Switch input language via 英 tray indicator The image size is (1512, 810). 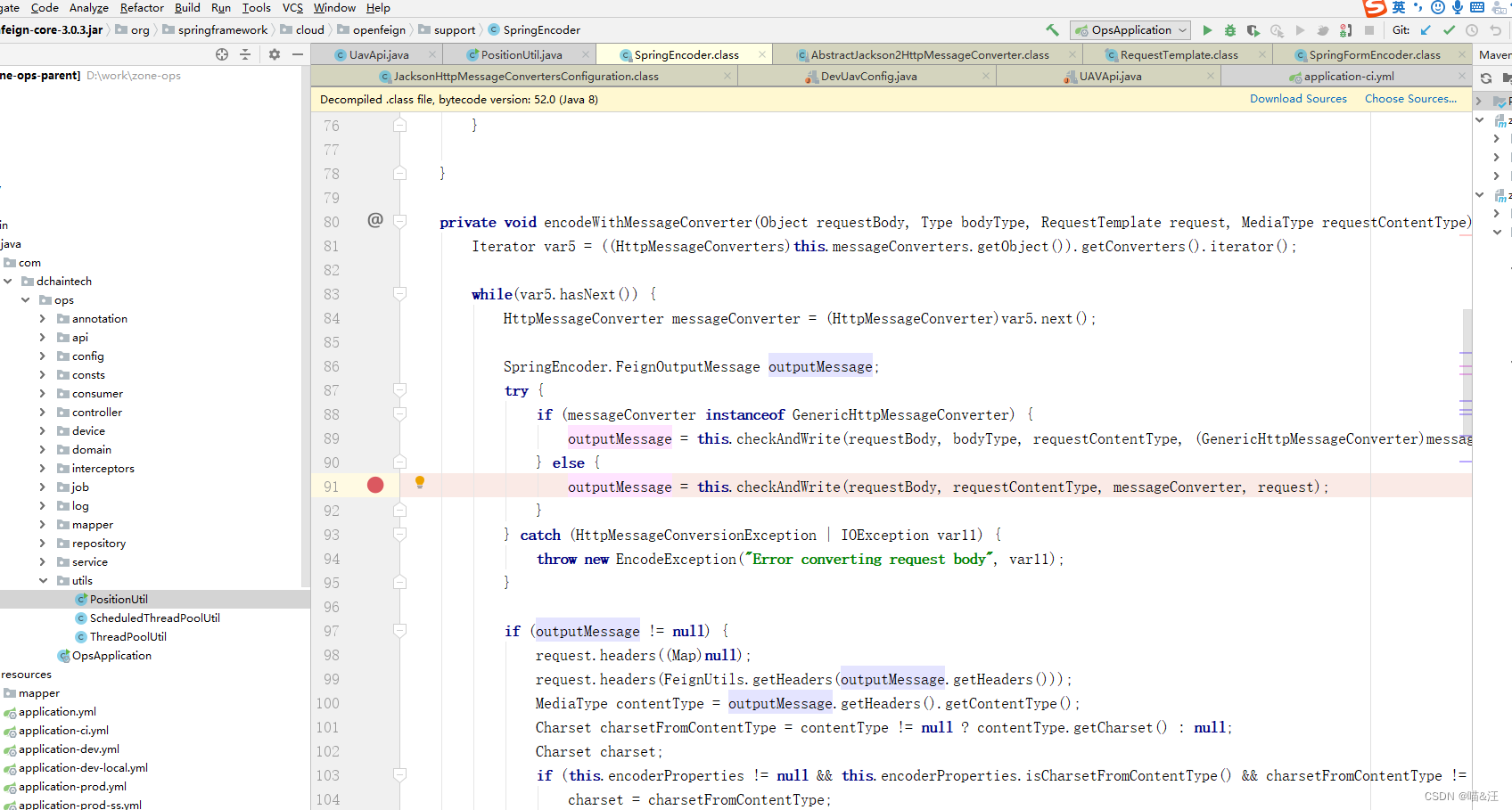pos(1400,8)
